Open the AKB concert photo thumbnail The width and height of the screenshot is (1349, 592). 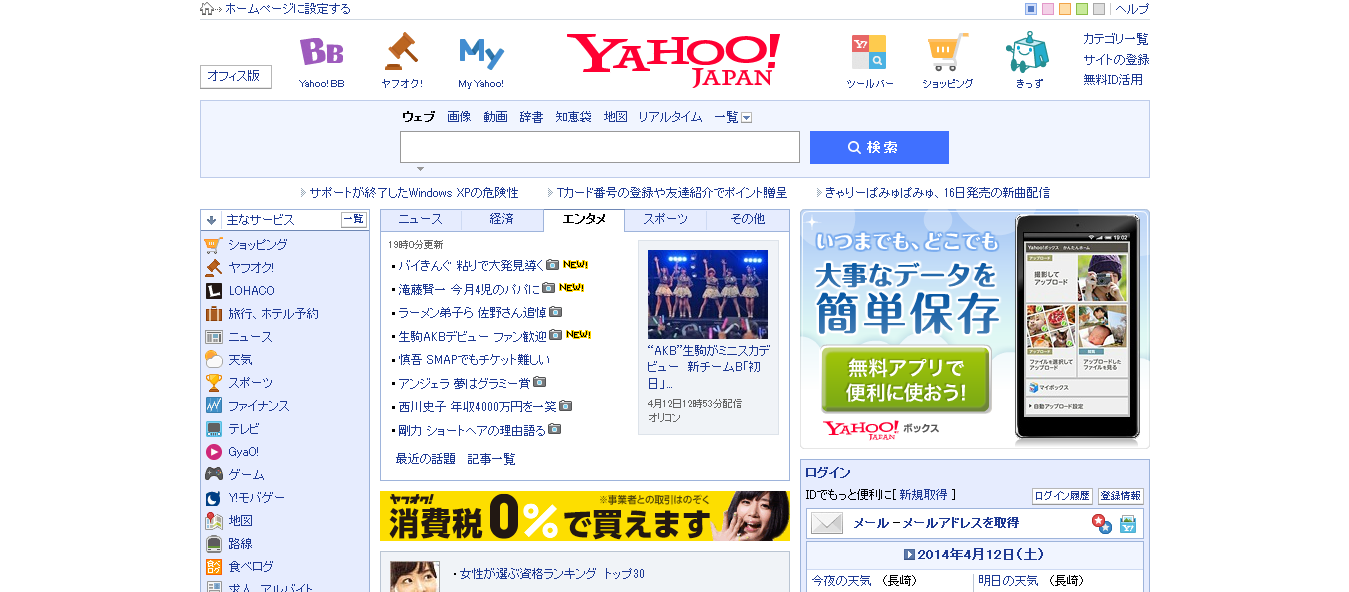click(x=708, y=295)
